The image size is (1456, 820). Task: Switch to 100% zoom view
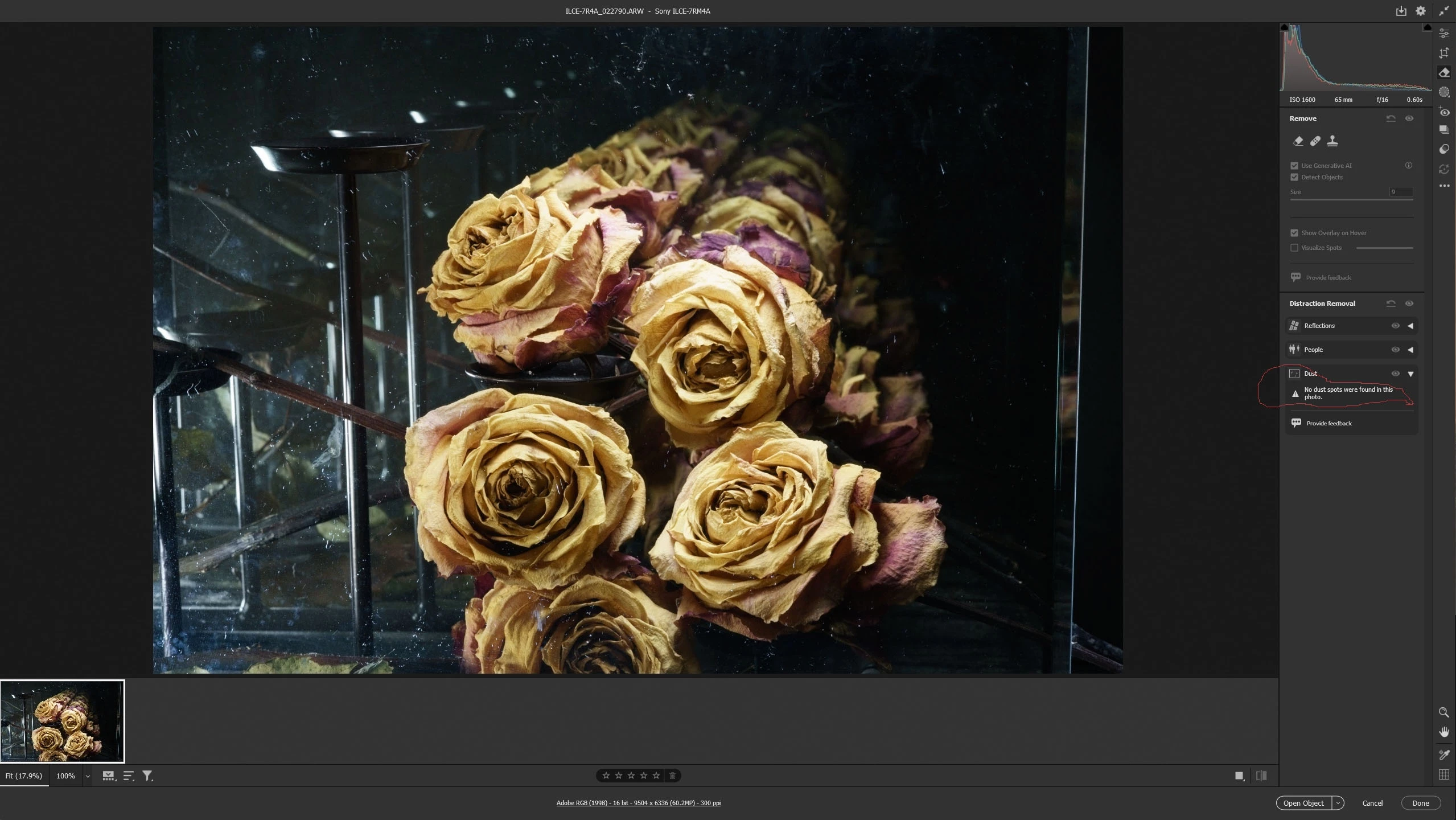coord(65,776)
